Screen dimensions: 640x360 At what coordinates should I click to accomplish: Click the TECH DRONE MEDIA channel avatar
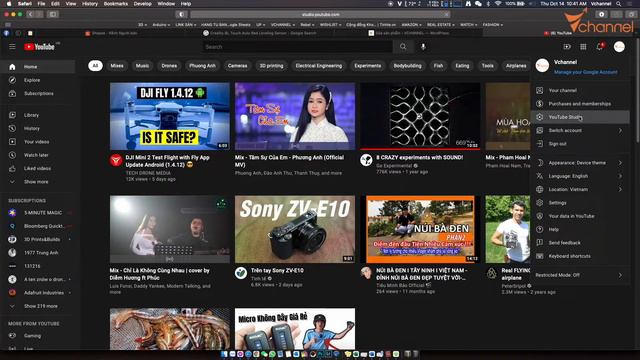click(x=116, y=160)
